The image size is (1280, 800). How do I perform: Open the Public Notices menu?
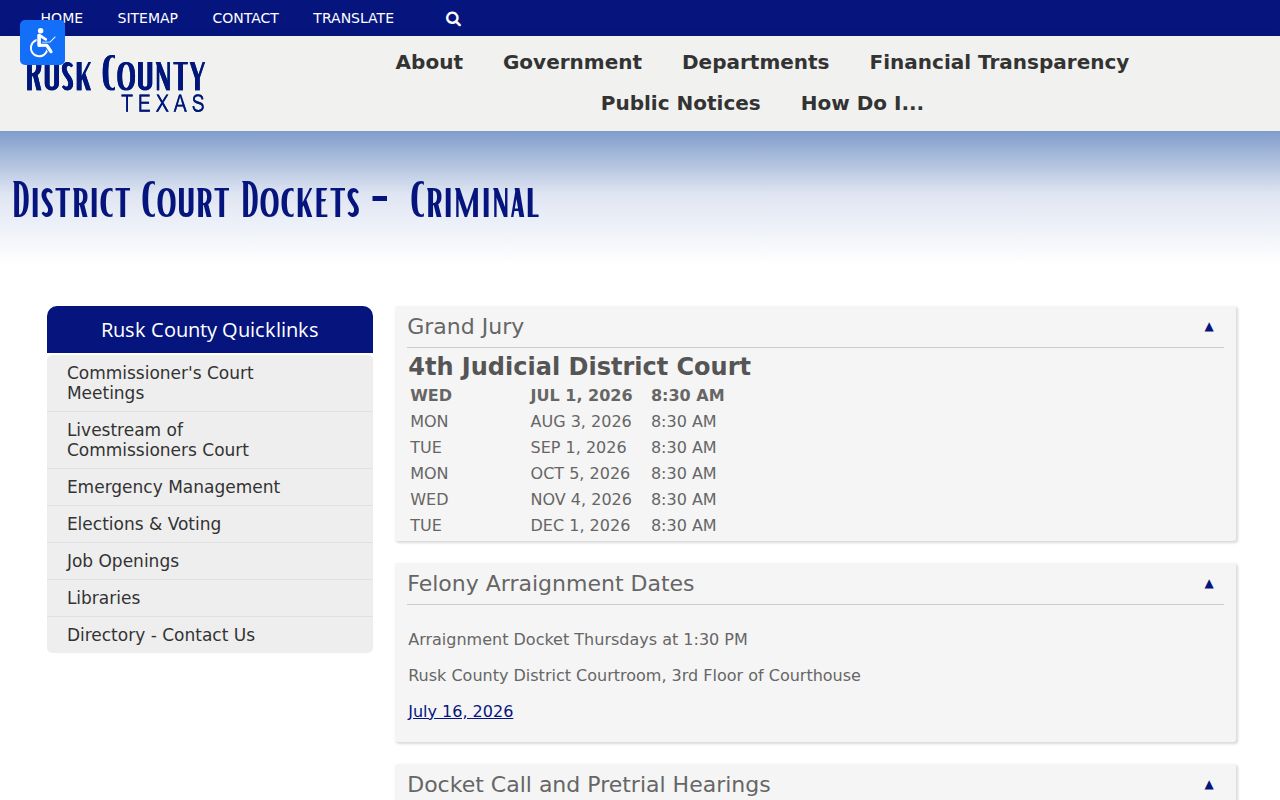pos(680,103)
